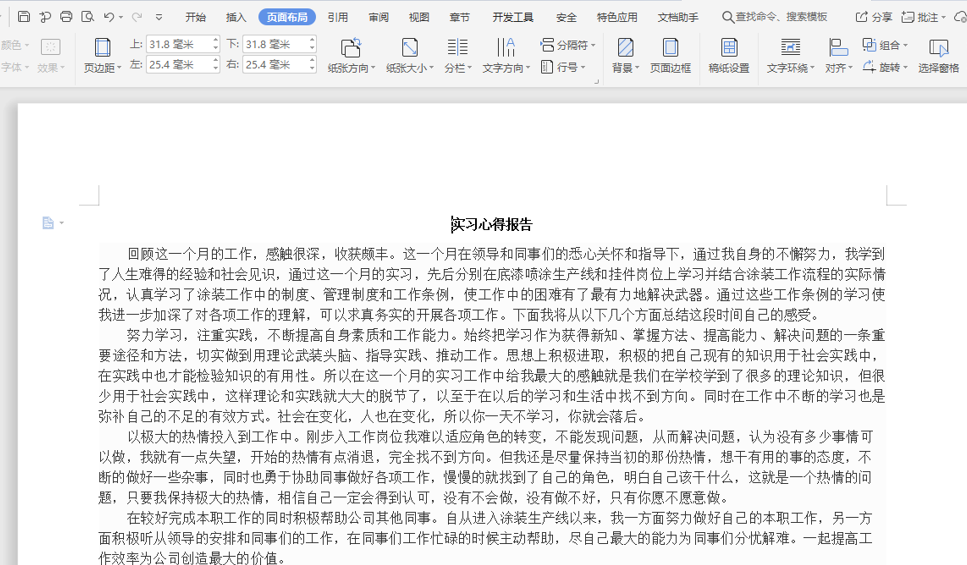
Task: Open the 安全 tab
Action: click(x=566, y=17)
